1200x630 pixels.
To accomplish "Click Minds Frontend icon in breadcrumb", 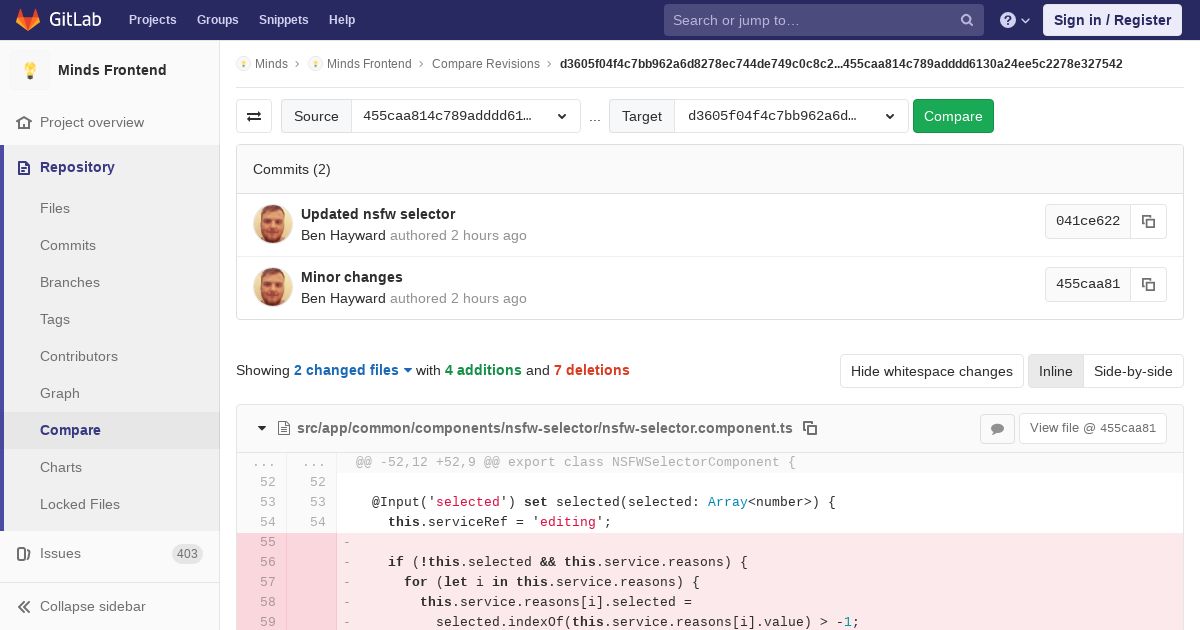I will tap(315, 63).
